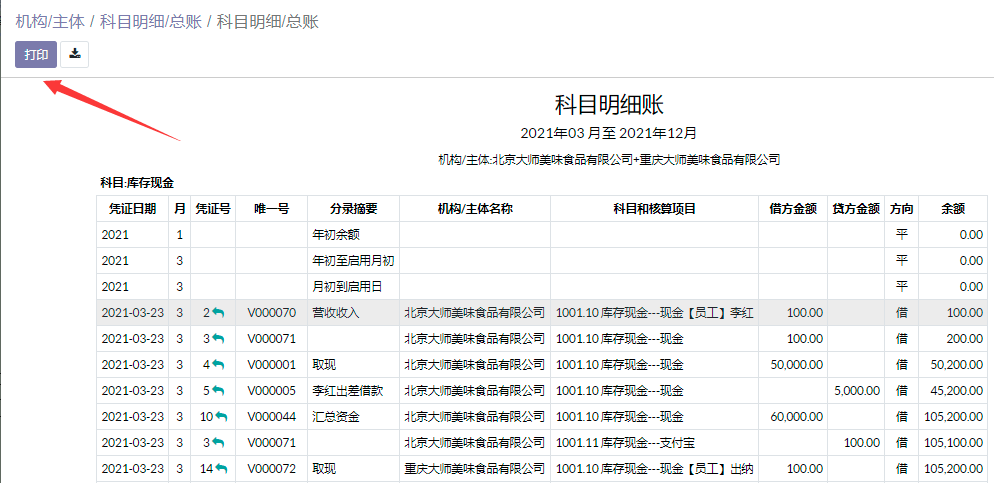Click the 方向 column header
Viewport: 994px width, 483px height.
coord(901,209)
